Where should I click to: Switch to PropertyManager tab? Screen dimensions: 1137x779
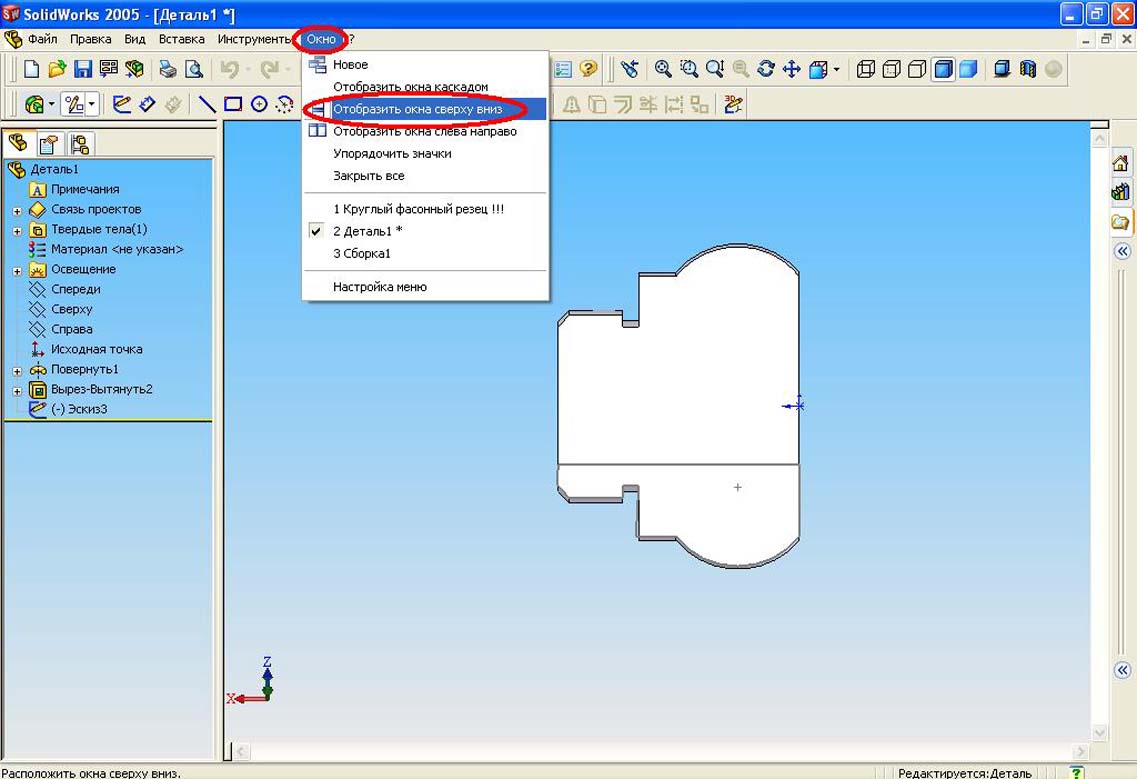(x=49, y=144)
